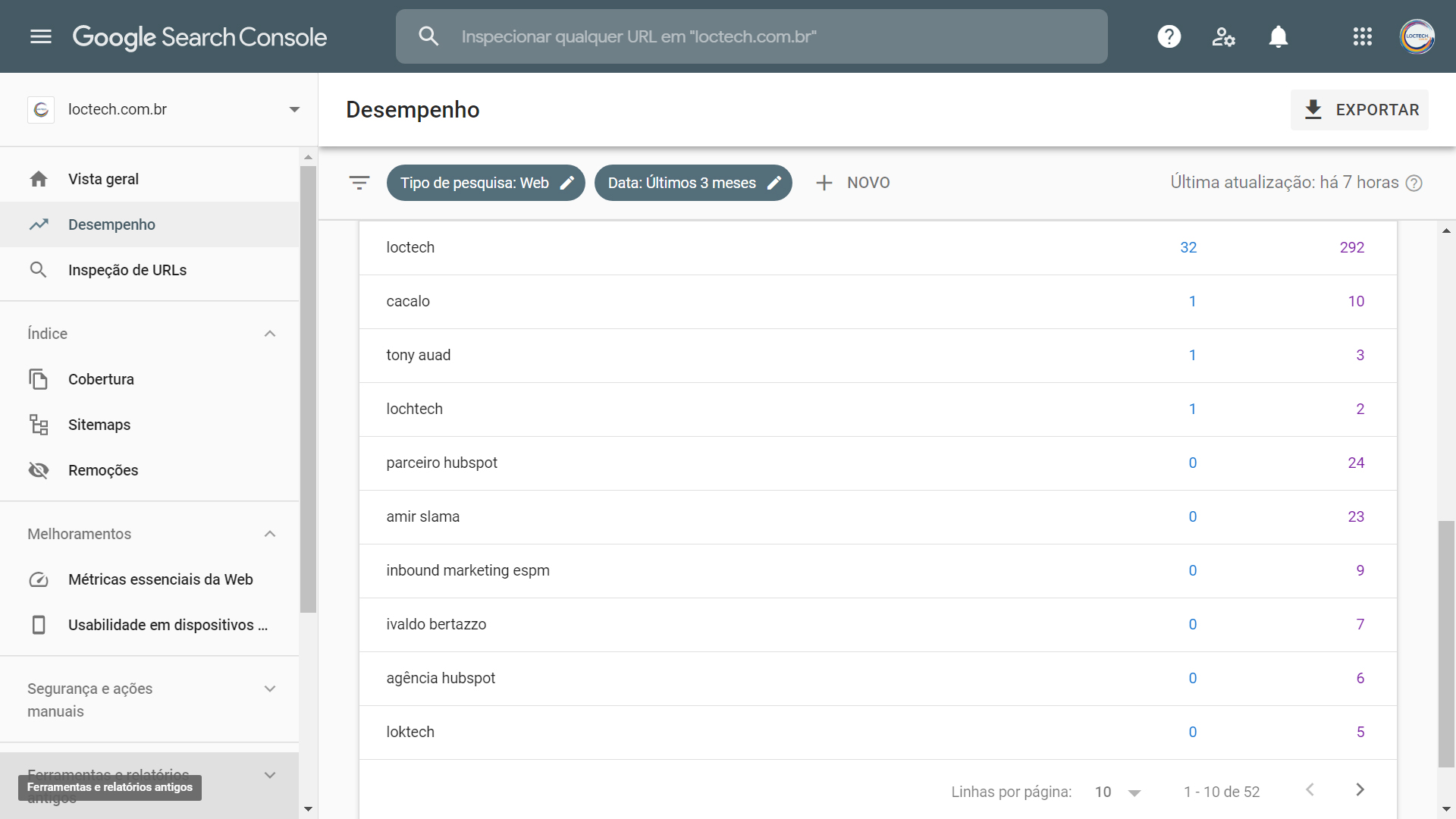Viewport: 1456px width, 819px height.
Task: Open the Sitemaps page
Action: 149,425
